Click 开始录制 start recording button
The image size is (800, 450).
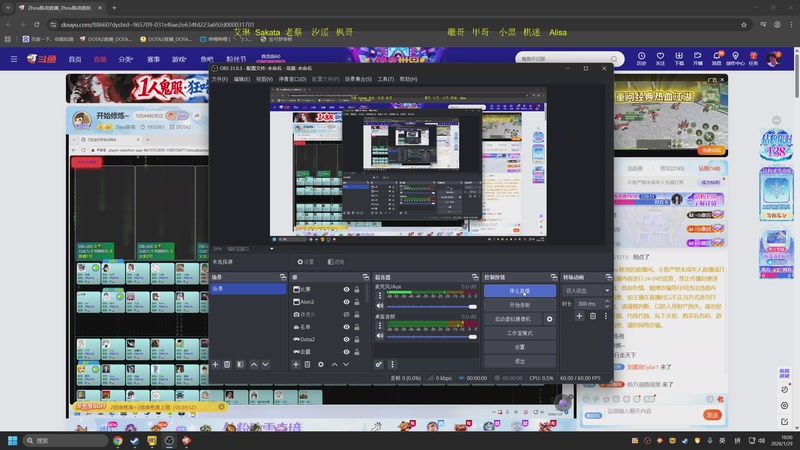520,305
